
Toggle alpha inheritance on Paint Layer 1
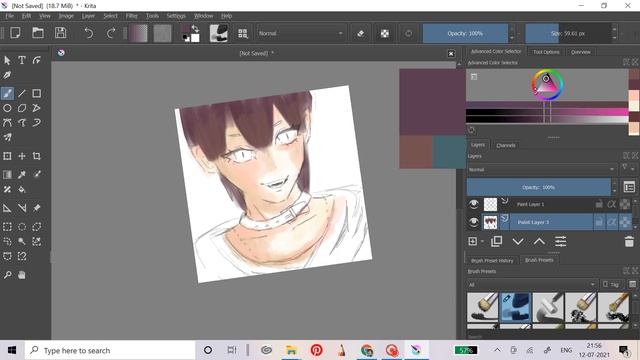[611, 204]
